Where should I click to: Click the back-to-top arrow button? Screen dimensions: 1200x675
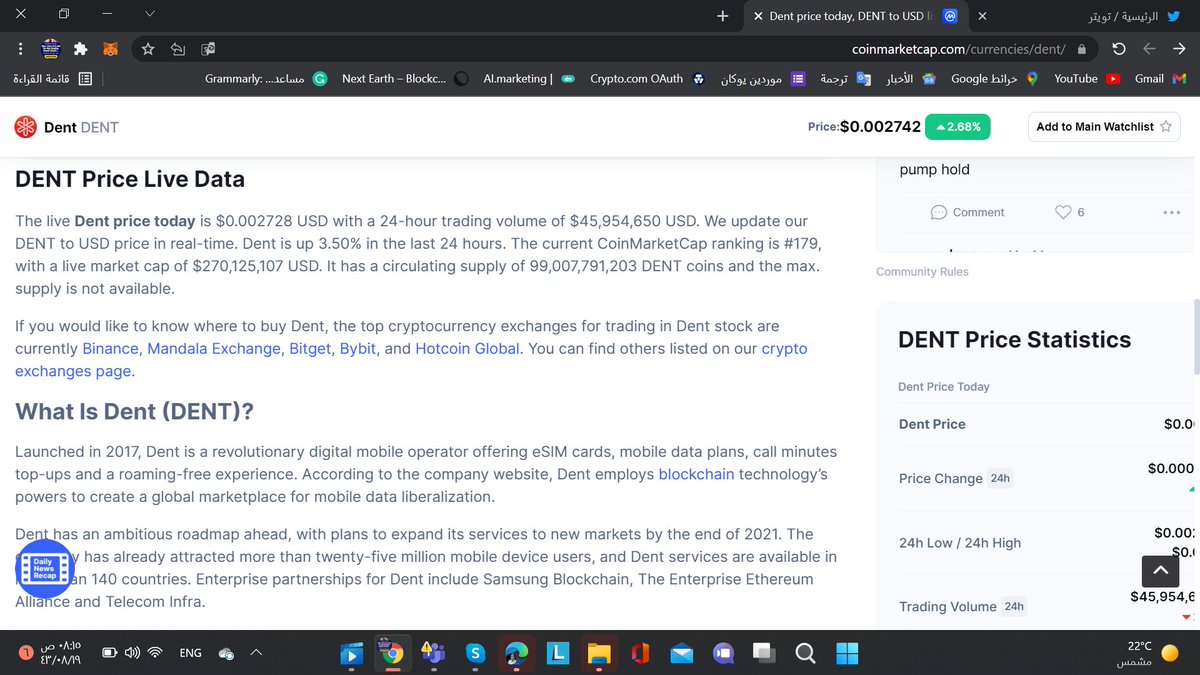click(1160, 571)
